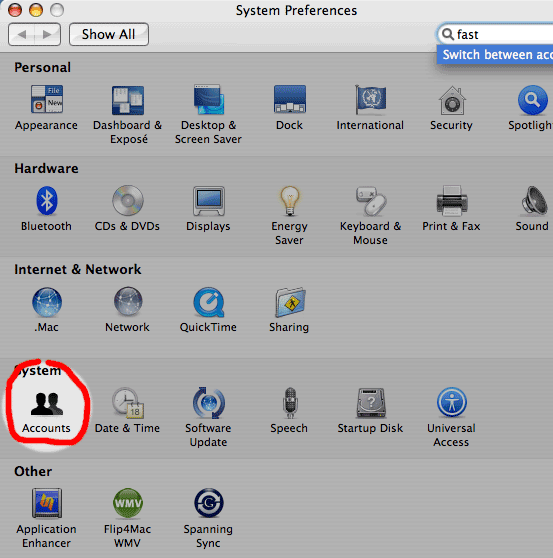Click the search field containing 'fast'
Image resolution: width=553 pixels, height=558 pixels.
click(495, 35)
